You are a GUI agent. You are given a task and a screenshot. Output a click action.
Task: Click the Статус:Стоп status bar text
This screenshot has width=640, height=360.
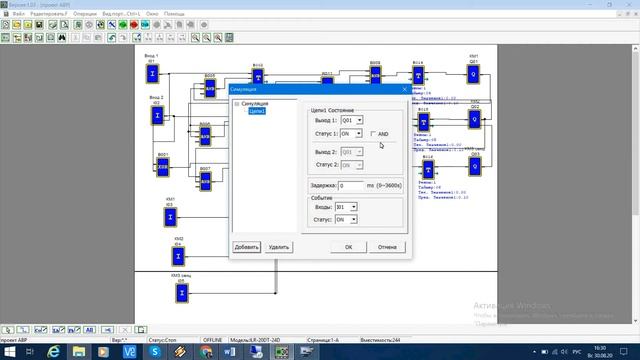[162, 340]
